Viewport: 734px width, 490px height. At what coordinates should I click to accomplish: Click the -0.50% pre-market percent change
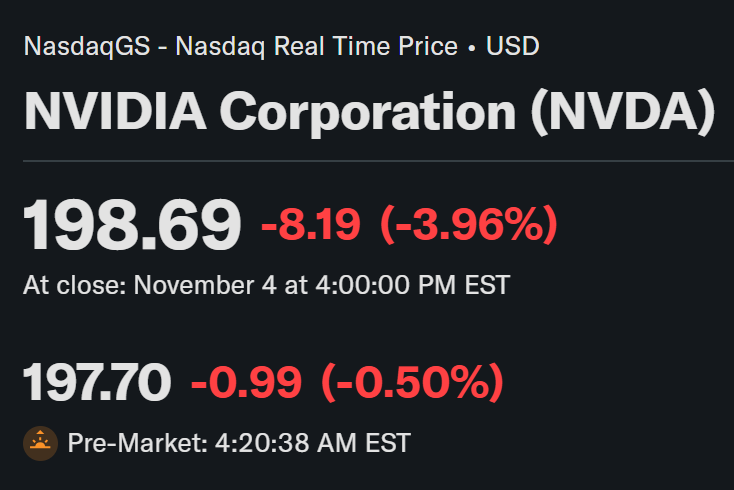tap(411, 383)
